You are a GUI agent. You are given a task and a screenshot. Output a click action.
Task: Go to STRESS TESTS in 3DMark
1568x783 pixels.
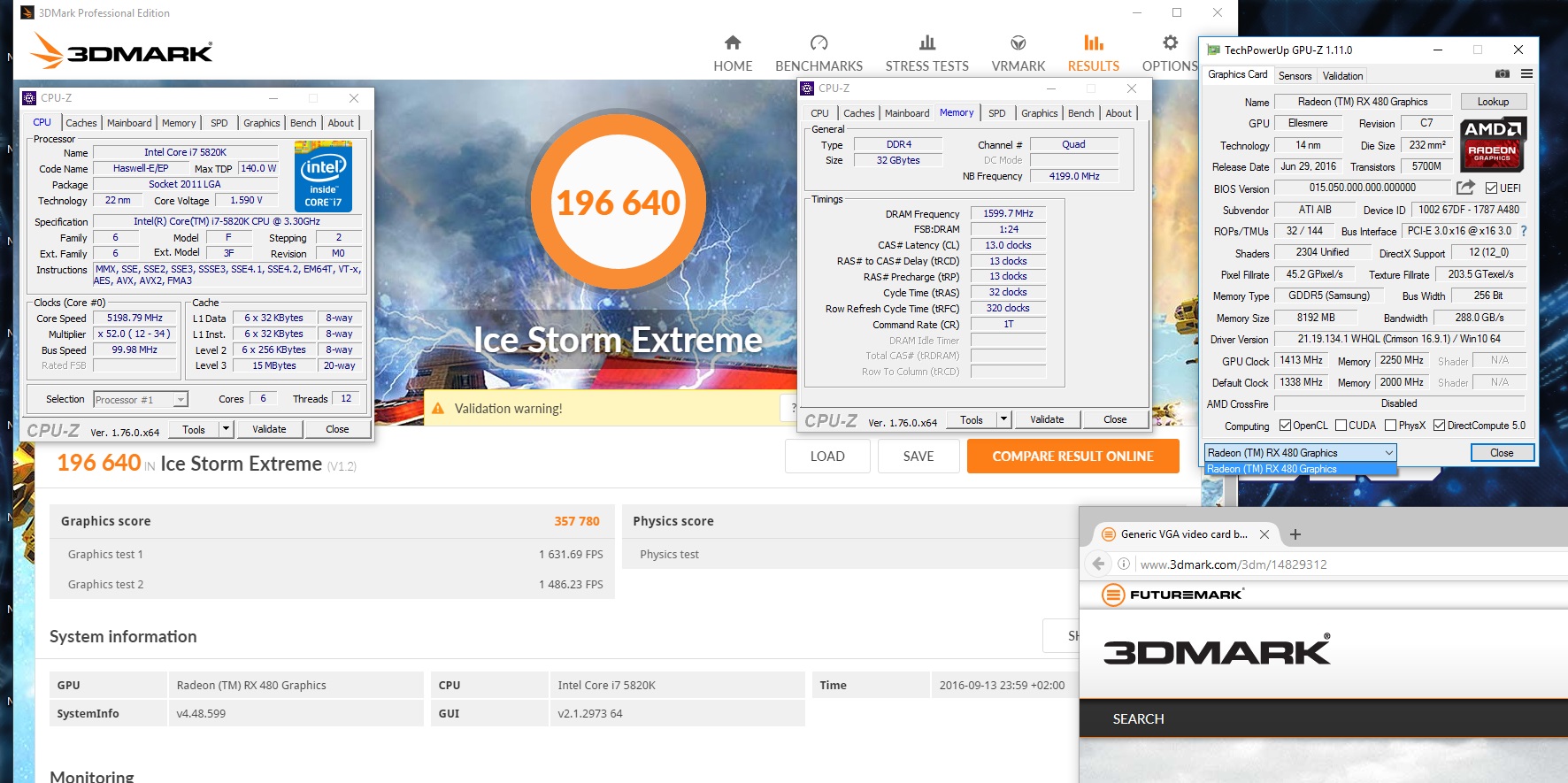[926, 53]
